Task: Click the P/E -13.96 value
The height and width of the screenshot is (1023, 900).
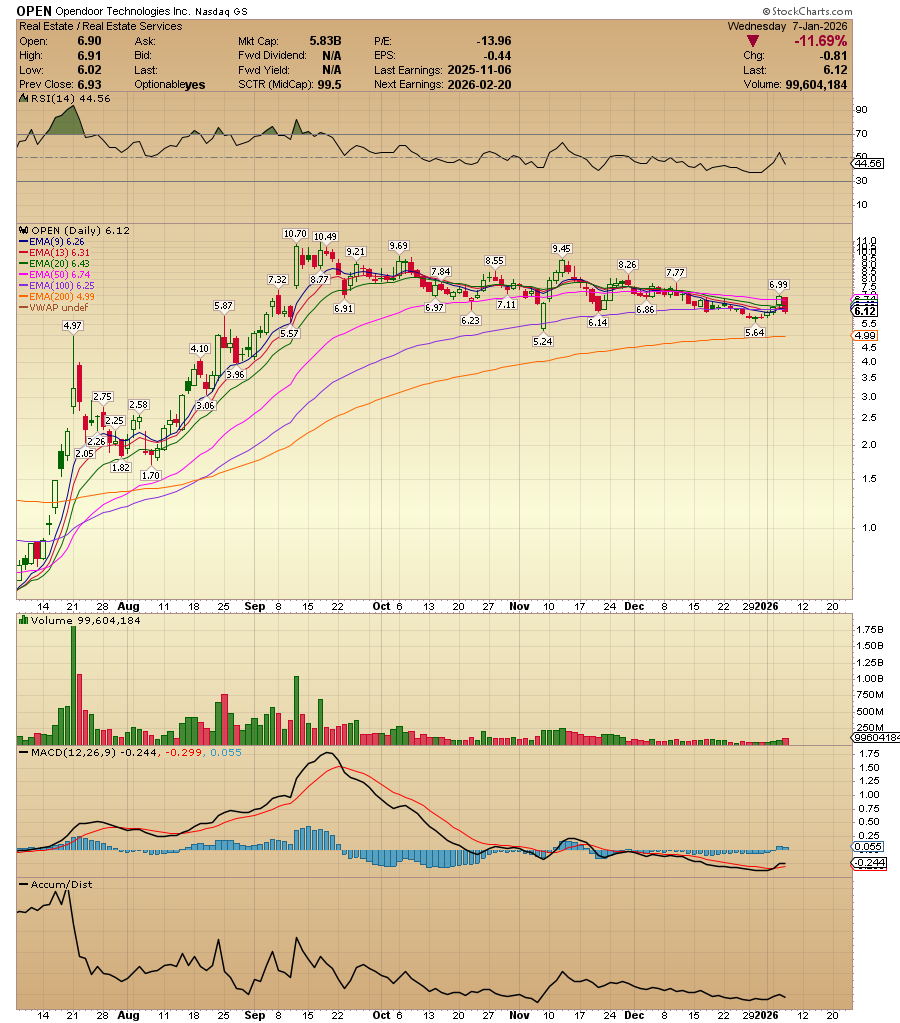Action: (x=494, y=40)
